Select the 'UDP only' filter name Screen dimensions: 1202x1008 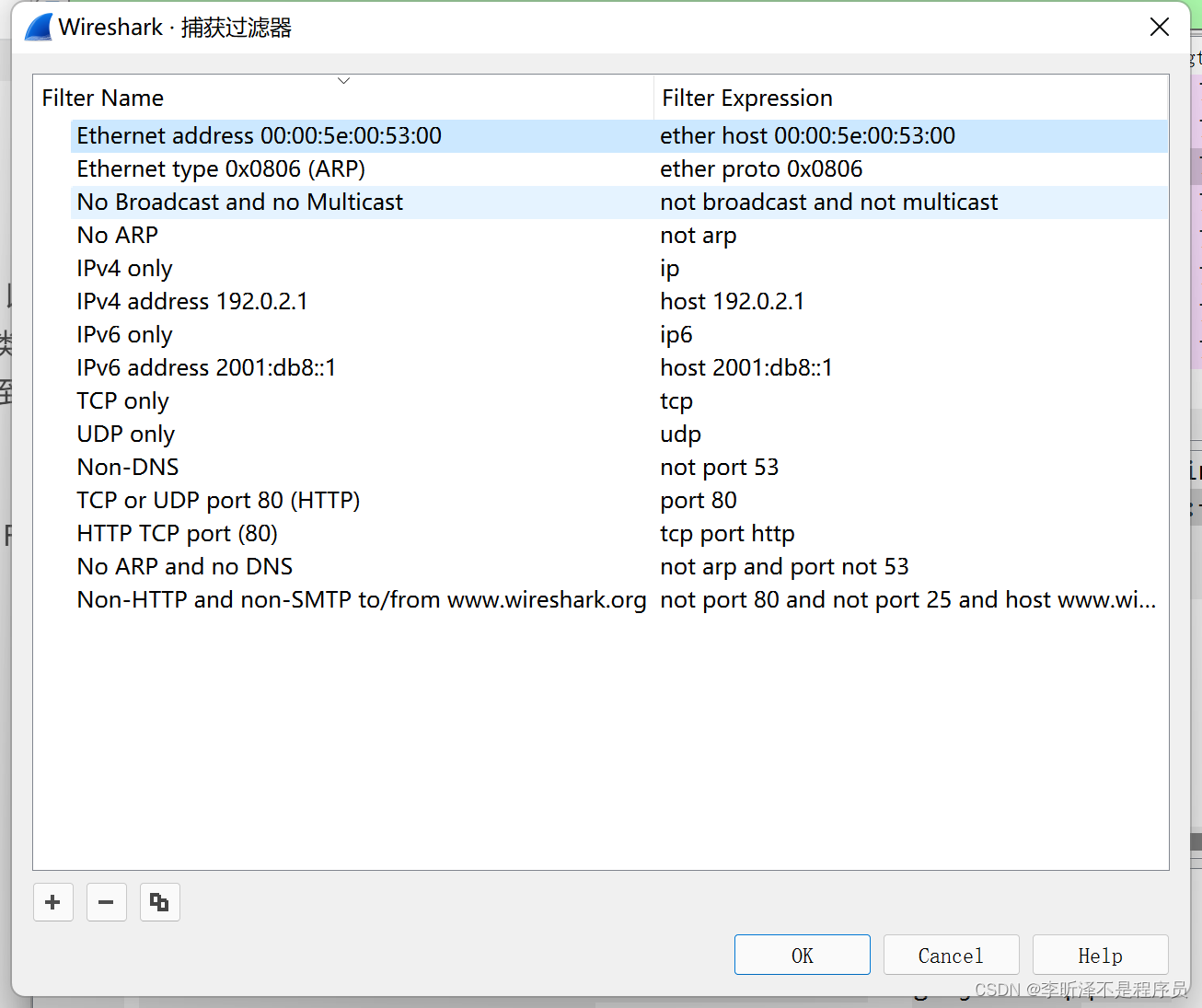click(x=126, y=434)
